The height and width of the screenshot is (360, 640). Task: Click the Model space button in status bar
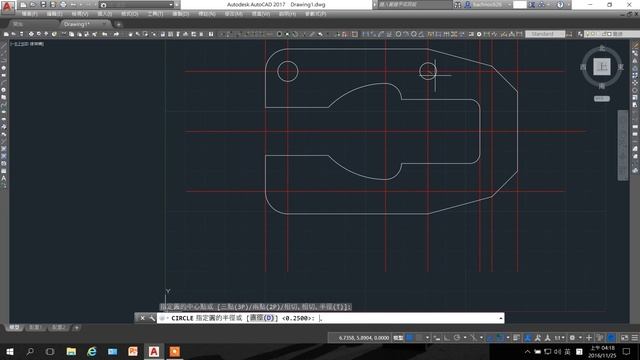(398, 338)
